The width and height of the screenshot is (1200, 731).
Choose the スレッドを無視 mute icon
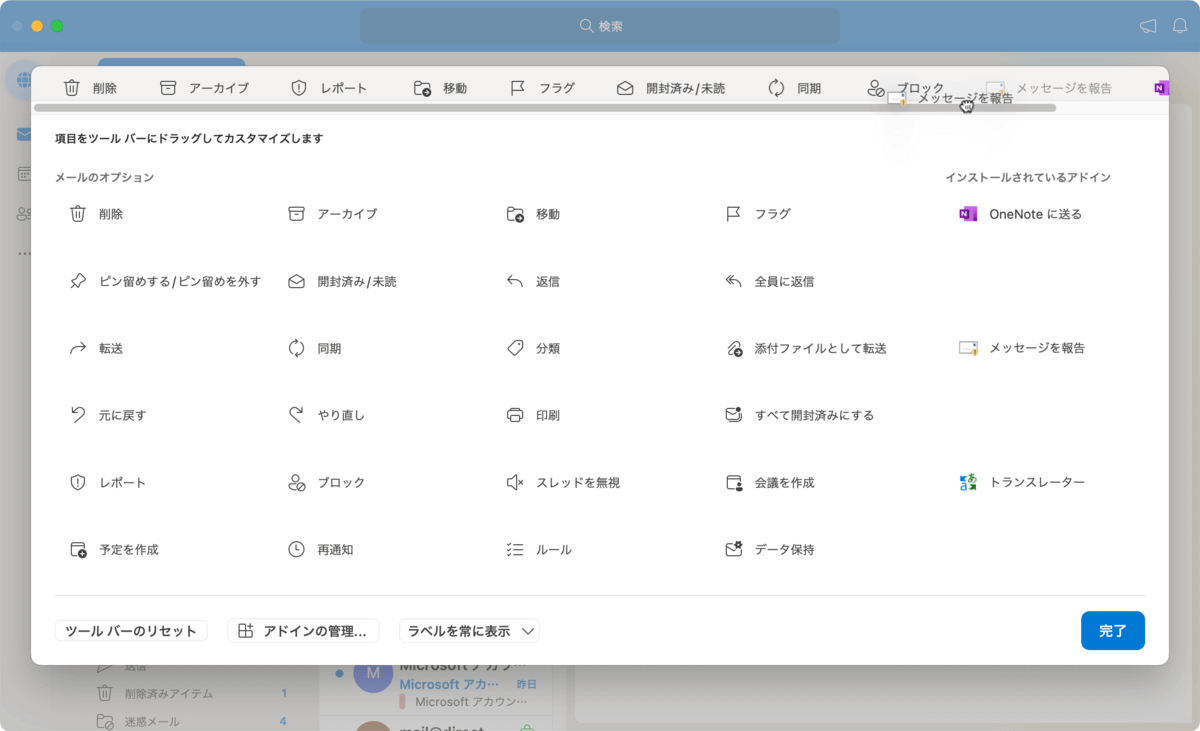click(x=515, y=482)
